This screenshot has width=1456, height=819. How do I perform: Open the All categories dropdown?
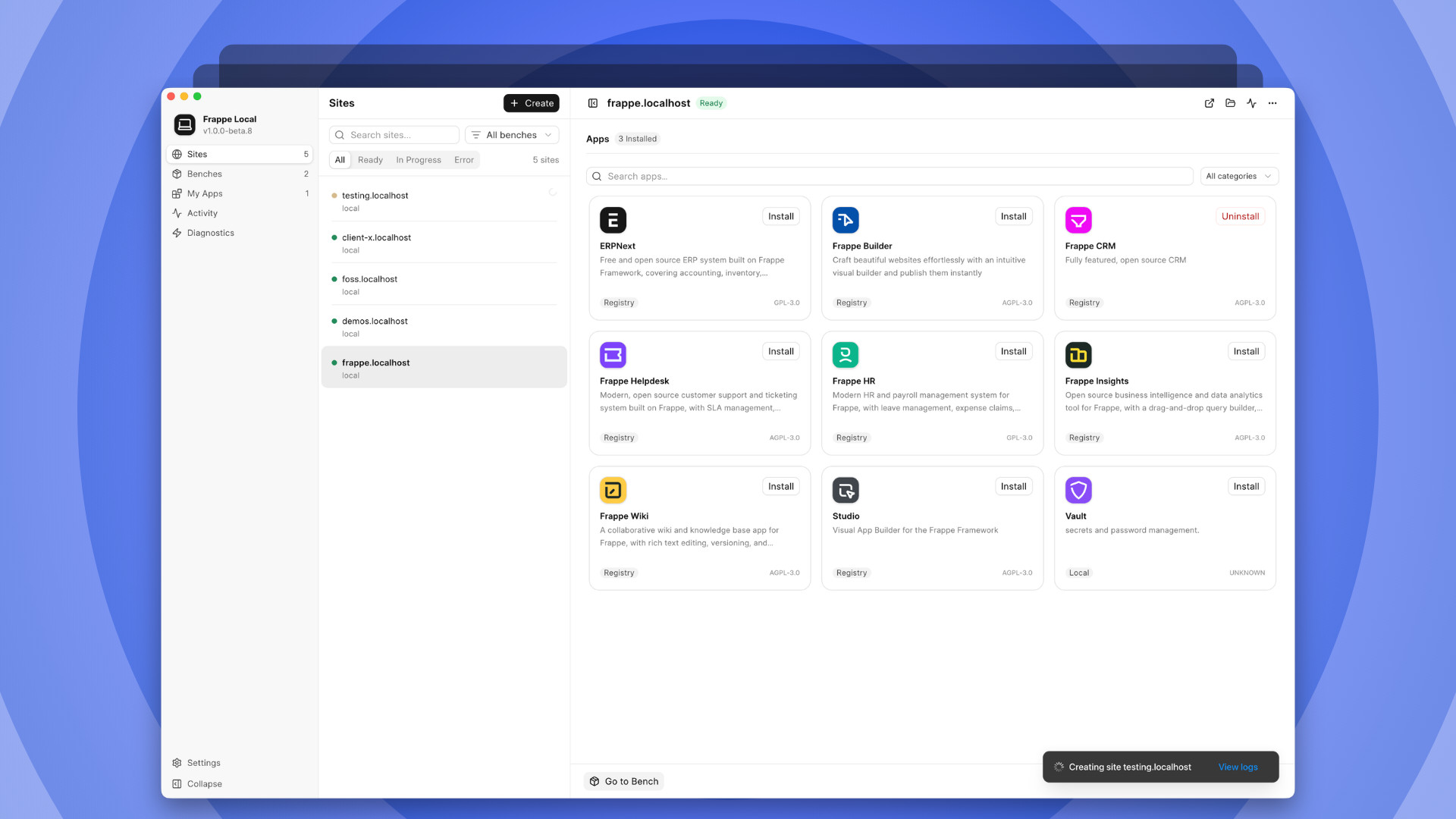1239,177
